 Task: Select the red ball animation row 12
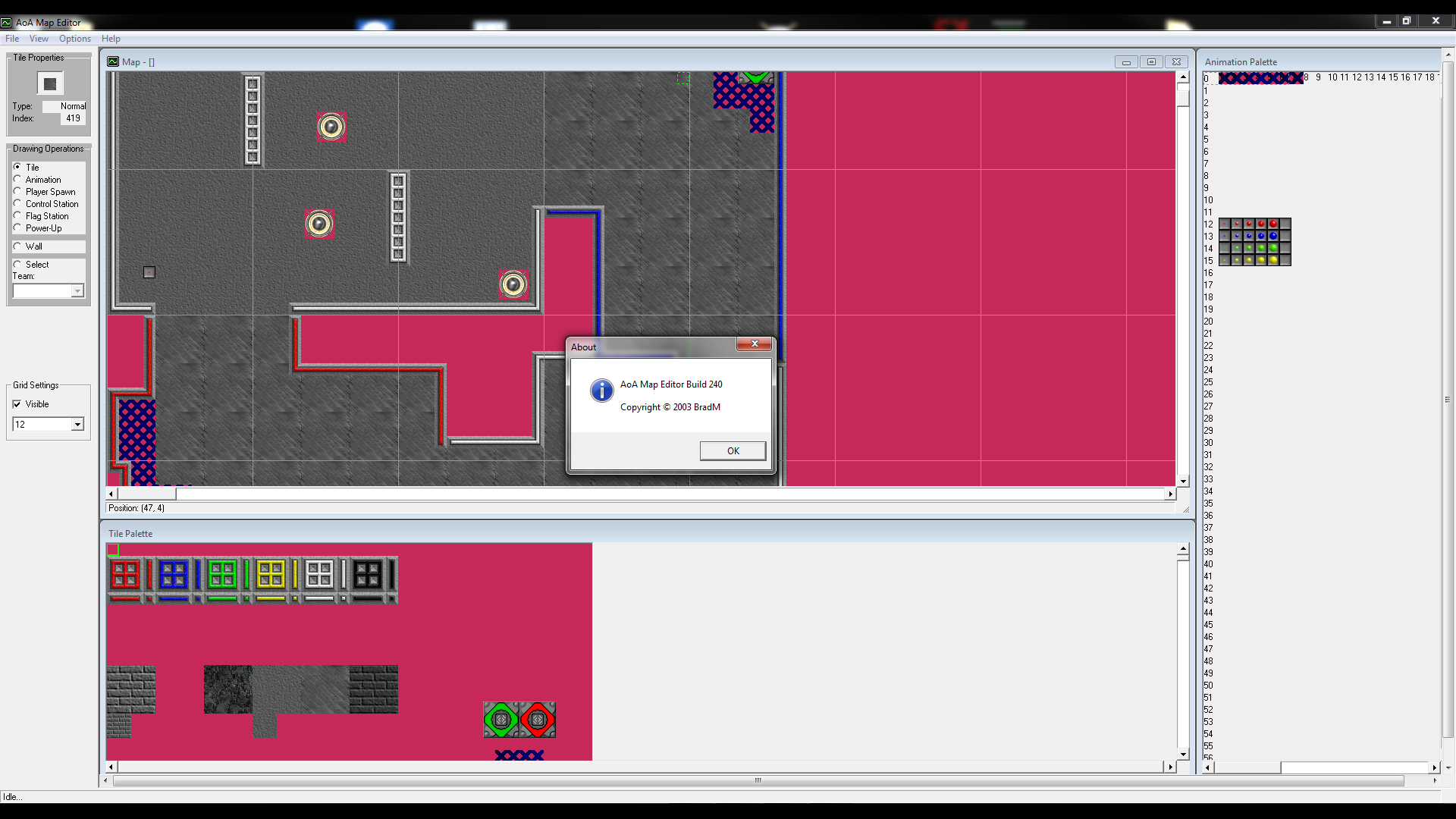pyautogui.click(x=1255, y=224)
